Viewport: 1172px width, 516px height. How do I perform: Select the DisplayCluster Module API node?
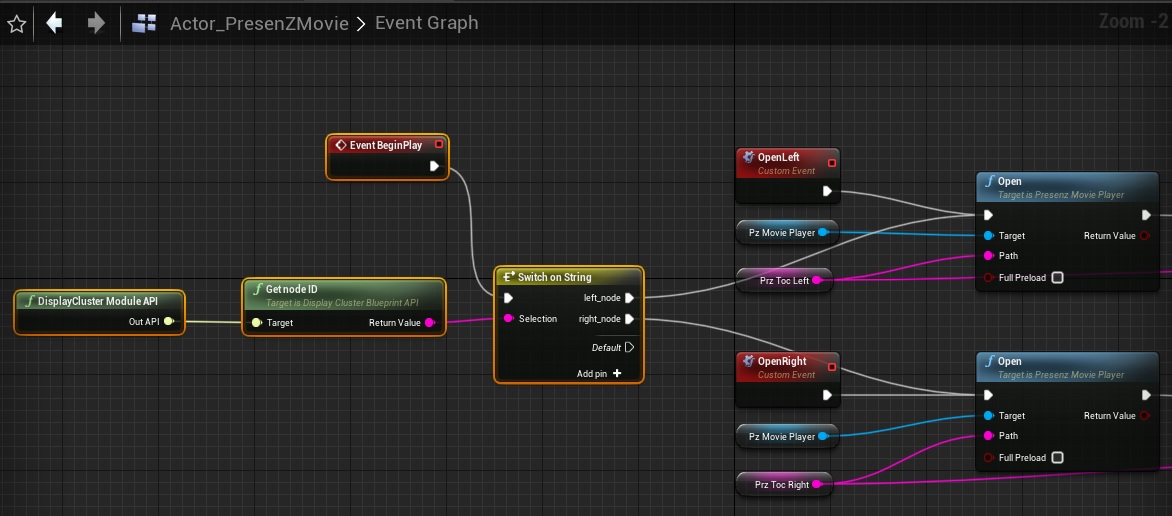[x=99, y=312]
